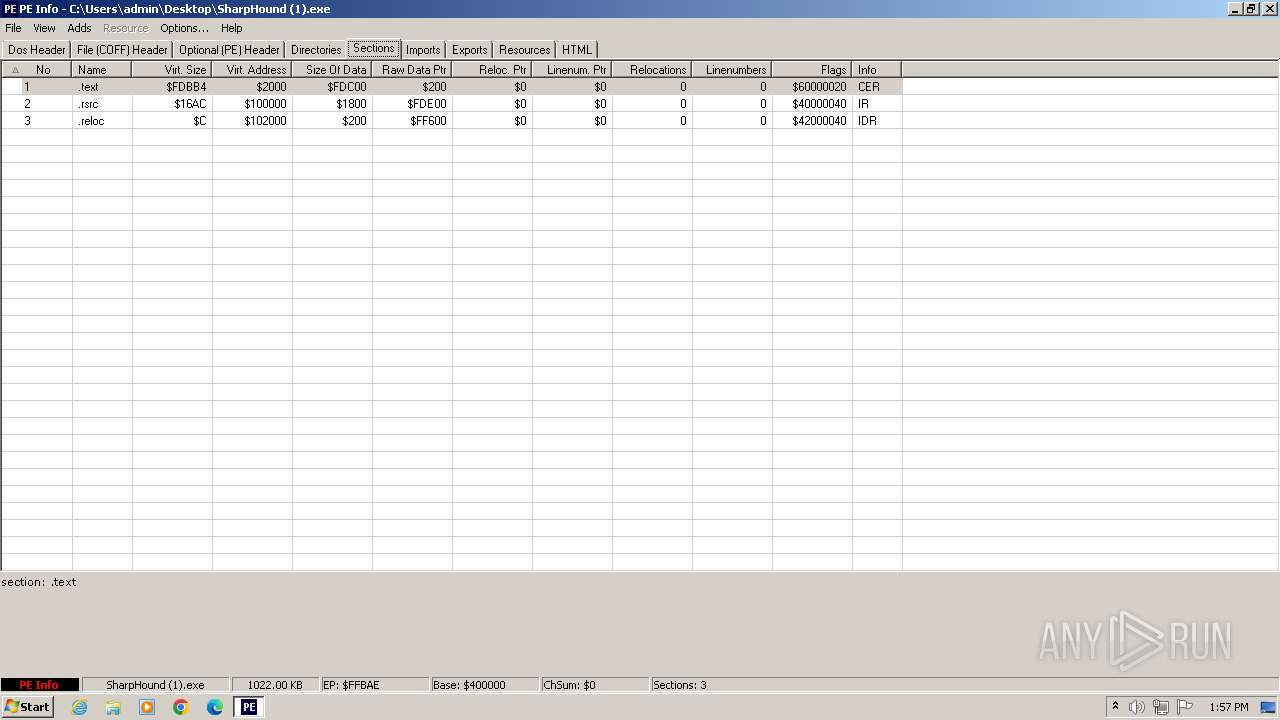
Task: Click the $102000 virtual address cell
Action: point(252,121)
